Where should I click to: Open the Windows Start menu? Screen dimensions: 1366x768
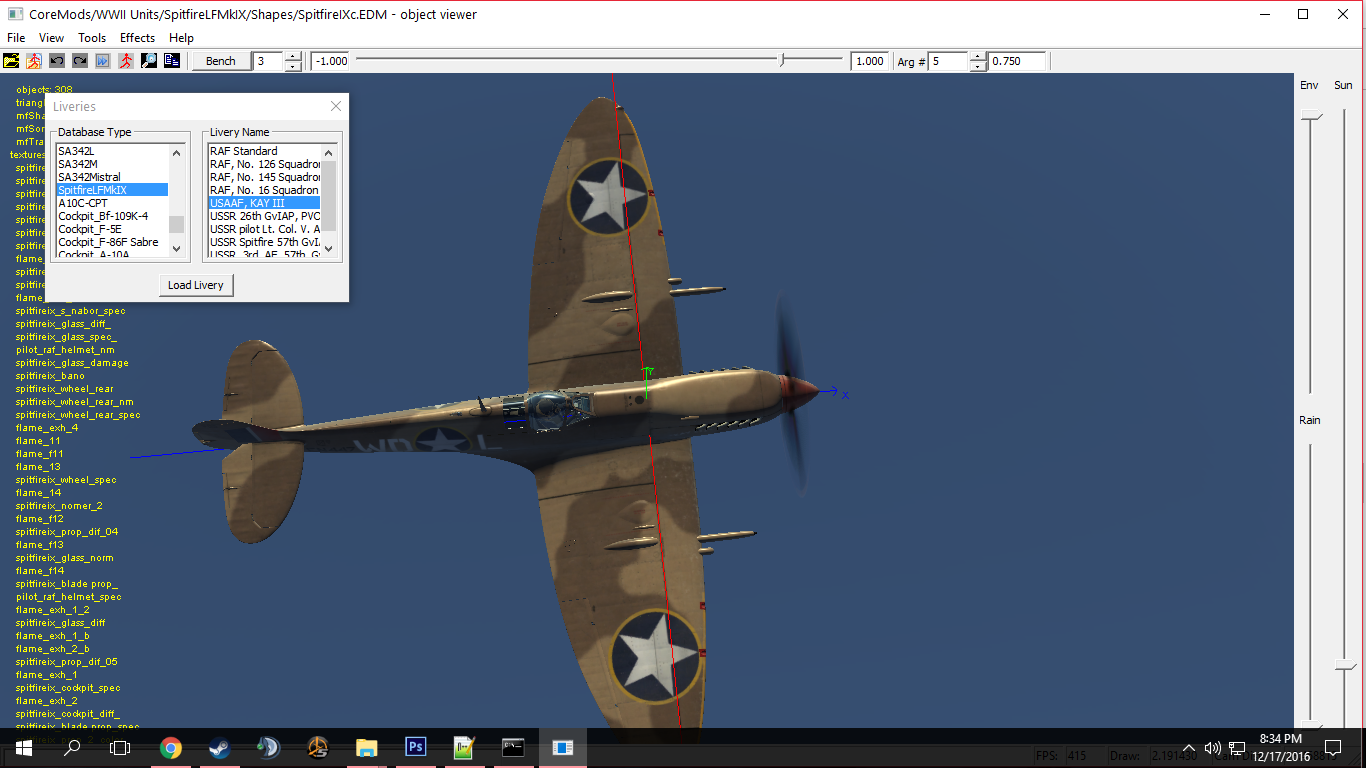(23, 747)
